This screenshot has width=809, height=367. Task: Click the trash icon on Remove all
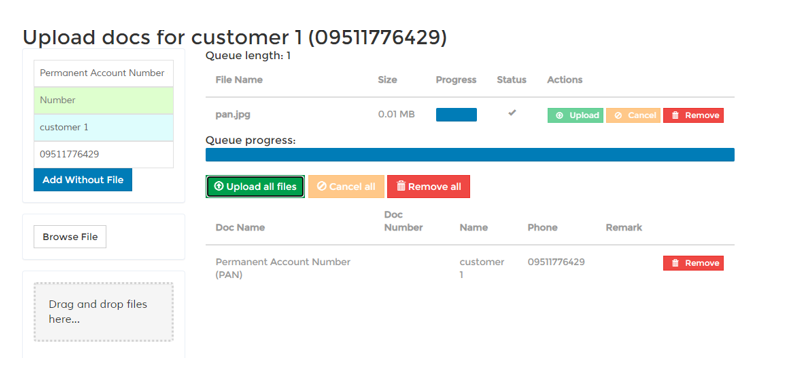point(401,186)
